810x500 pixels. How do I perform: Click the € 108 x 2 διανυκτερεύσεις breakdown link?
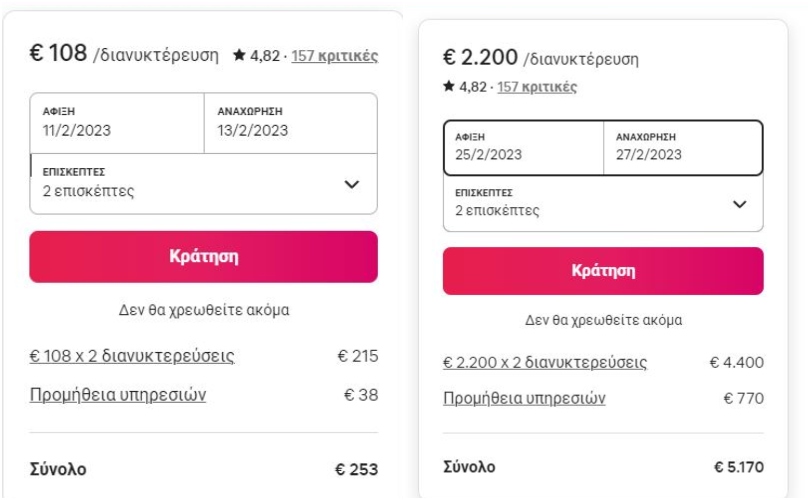pos(132,356)
